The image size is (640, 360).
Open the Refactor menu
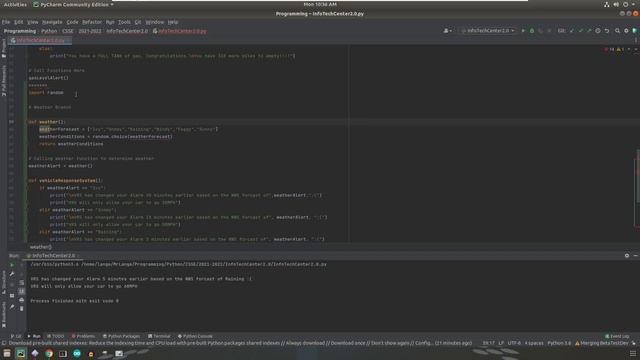pyautogui.click(x=92, y=22)
